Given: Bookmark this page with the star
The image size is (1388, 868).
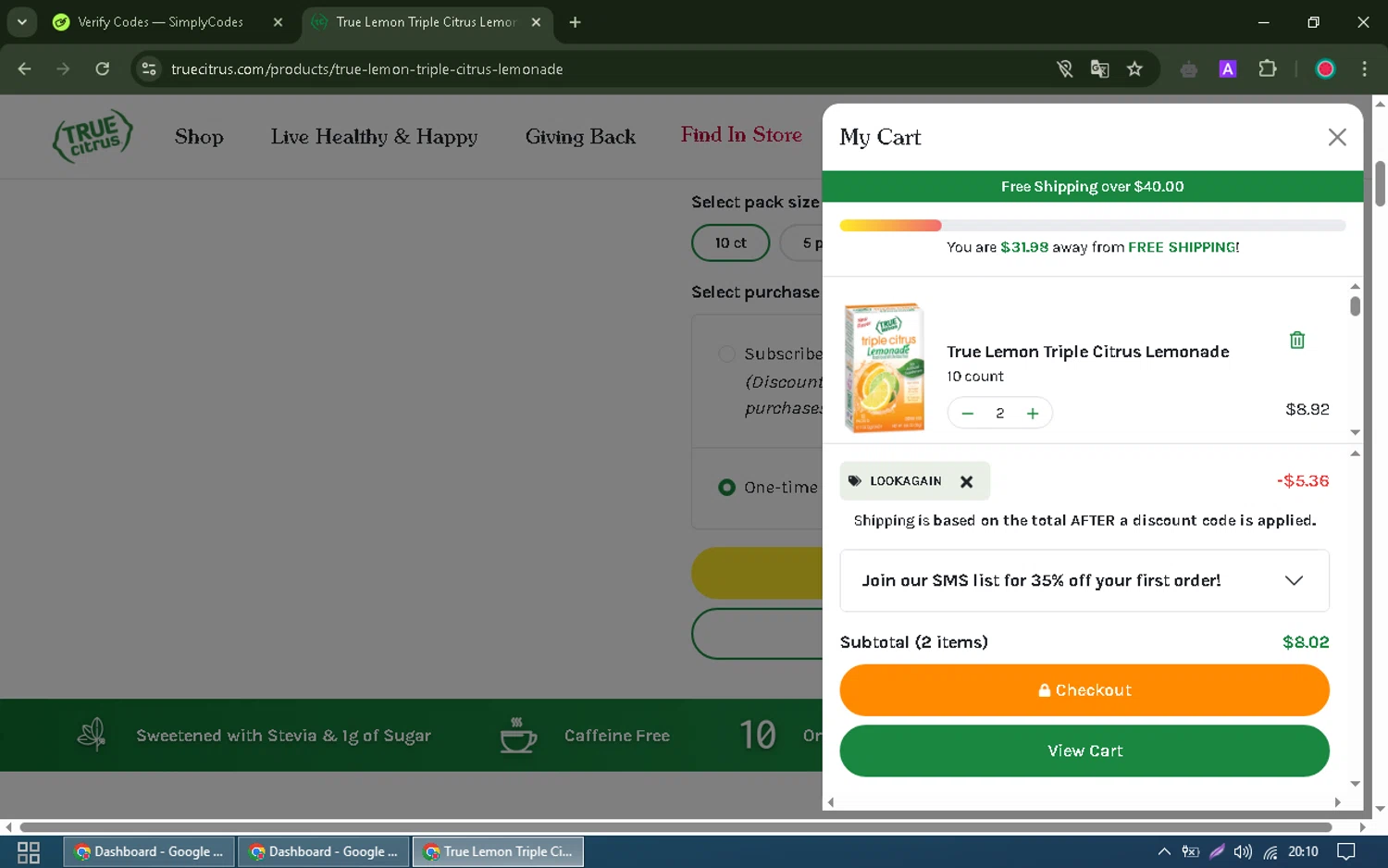Looking at the screenshot, I should pyautogui.click(x=1134, y=68).
